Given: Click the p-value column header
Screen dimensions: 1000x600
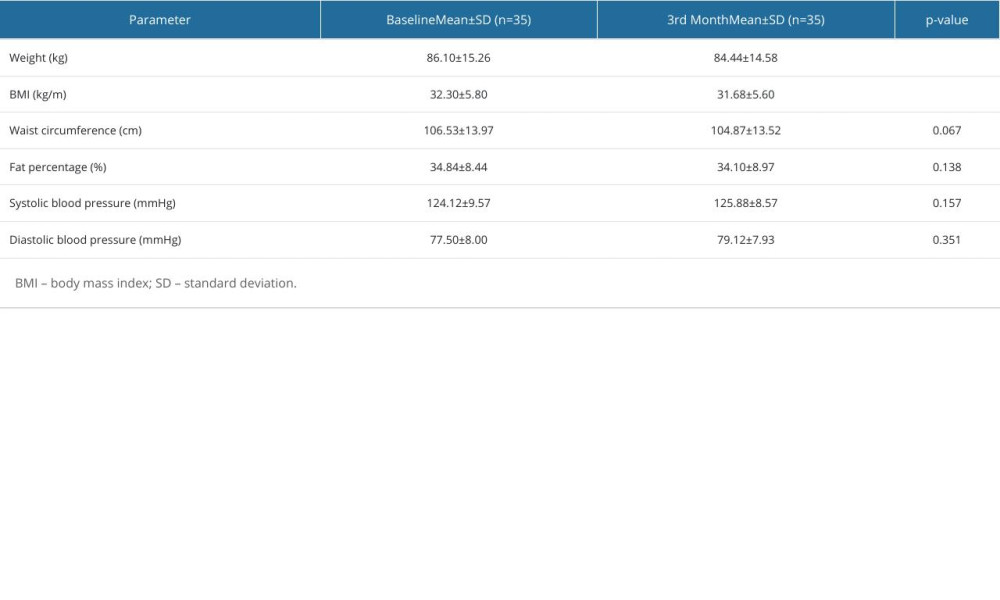Looking at the screenshot, I should 946,20.
